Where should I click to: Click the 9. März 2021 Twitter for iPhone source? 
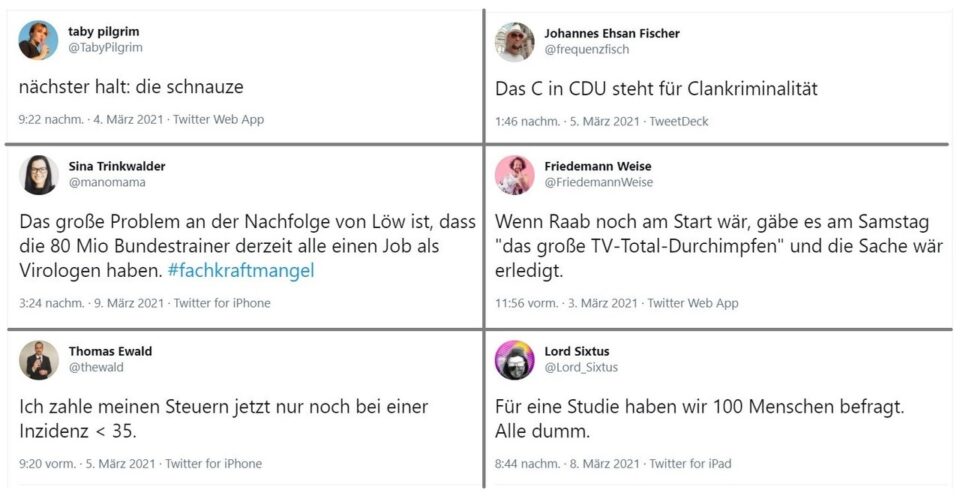tap(222, 303)
